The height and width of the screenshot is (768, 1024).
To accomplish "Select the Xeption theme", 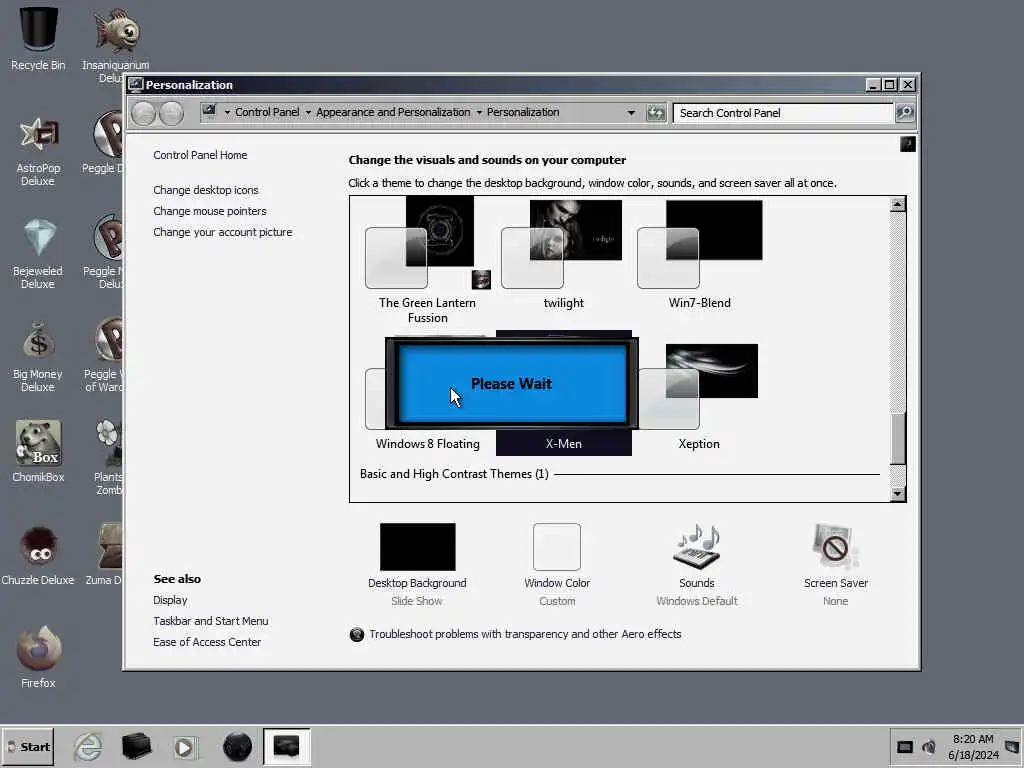I will (699, 397).
